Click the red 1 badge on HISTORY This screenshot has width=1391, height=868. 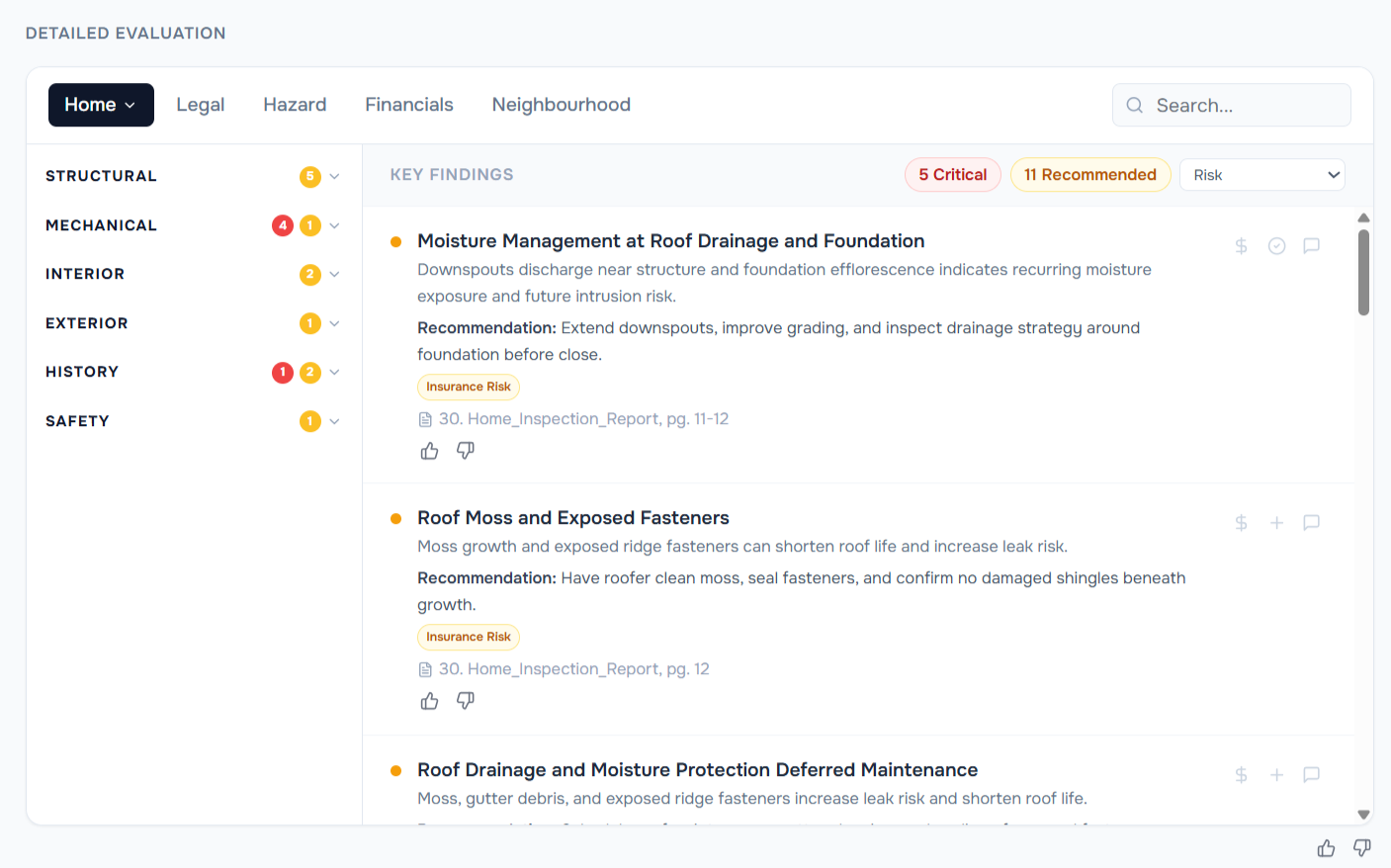point(283,373)
